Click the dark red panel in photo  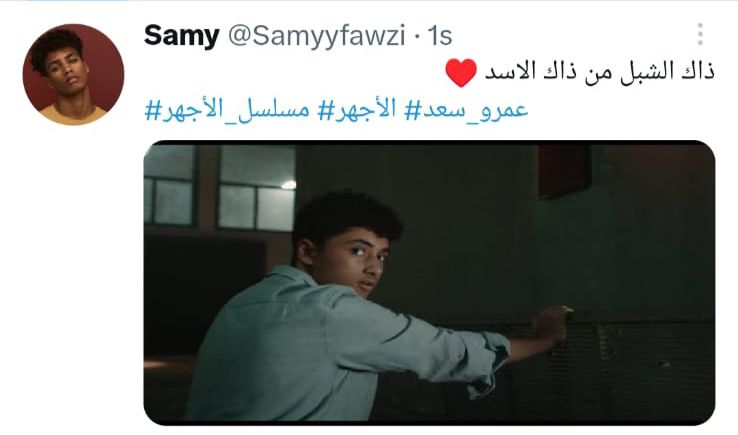click(x=564, y=170)
